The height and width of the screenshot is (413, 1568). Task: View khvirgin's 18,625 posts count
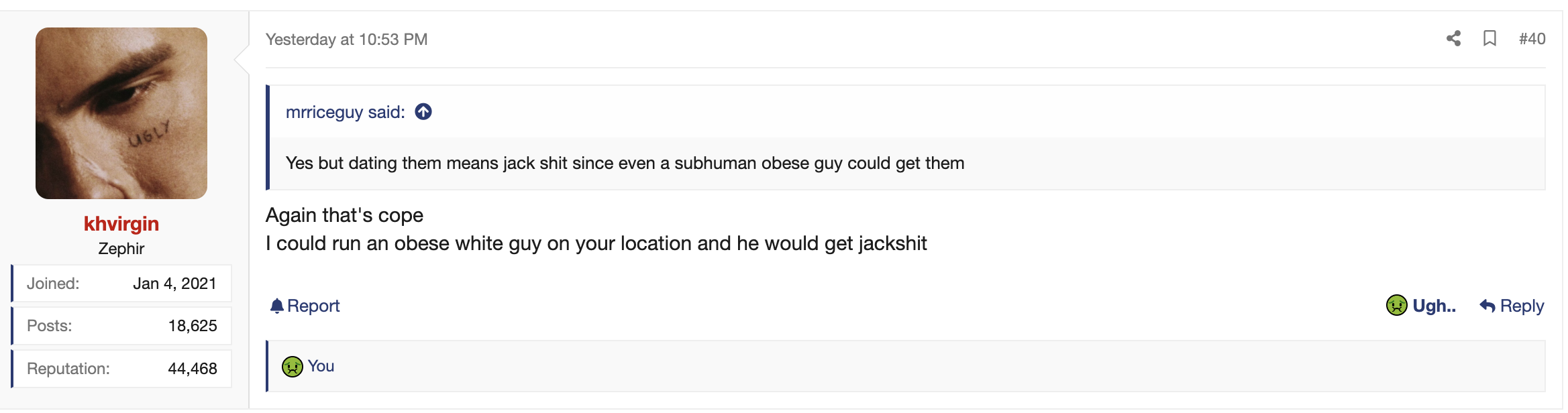tap(193, 326)
